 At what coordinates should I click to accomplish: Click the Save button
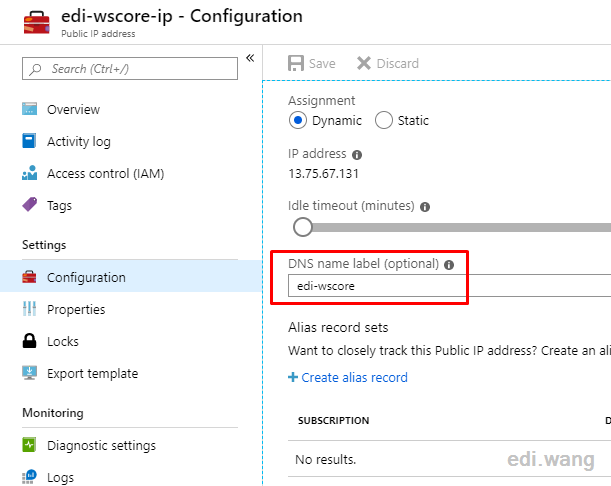pyautogui.click(x=312, y=63)
